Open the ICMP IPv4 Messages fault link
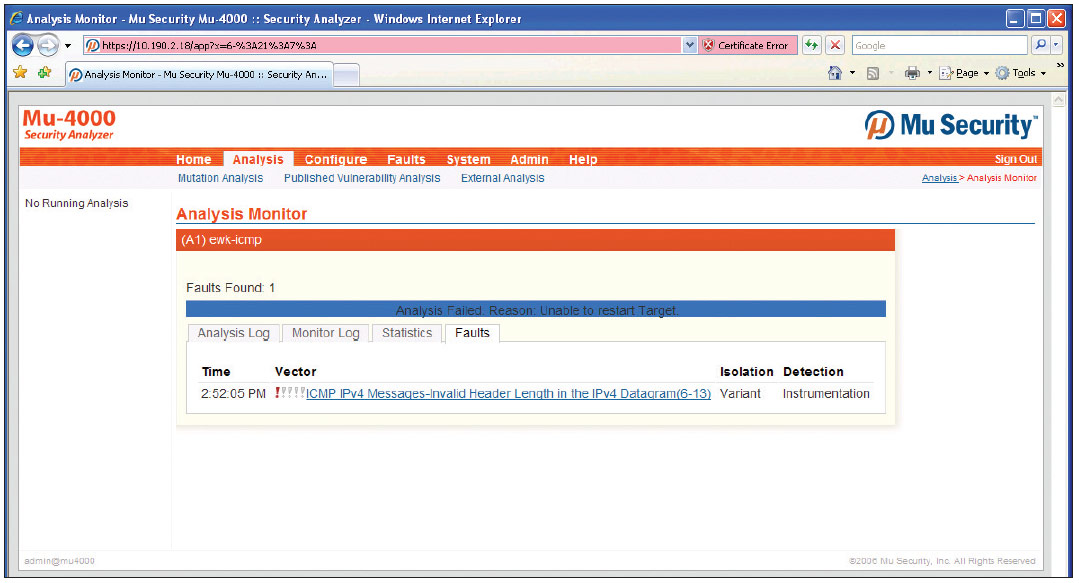Screen dimensions: 1079x583 pyautogui.click(x=508, y=394)
